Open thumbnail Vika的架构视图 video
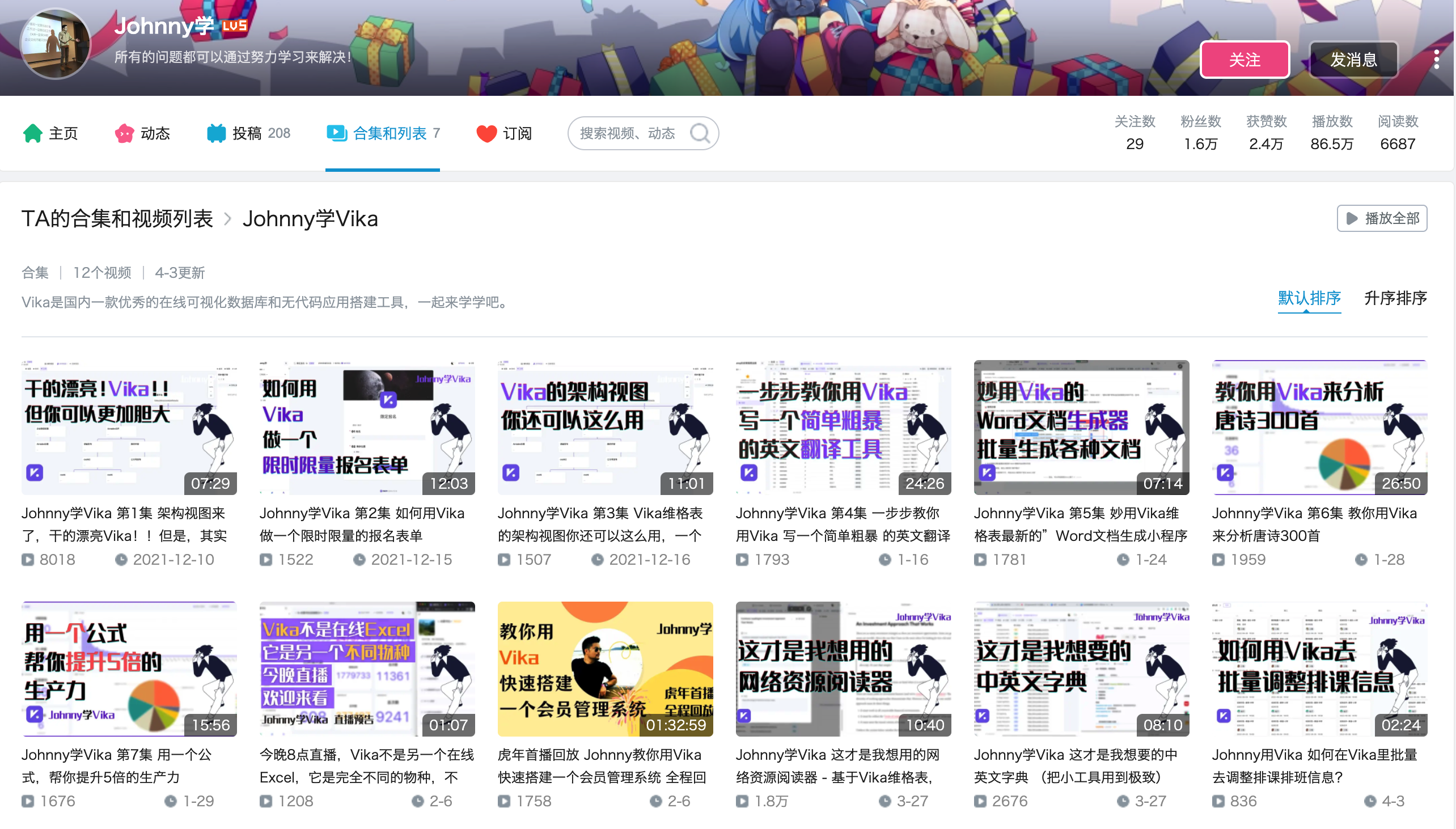 (x=605, y=428)
